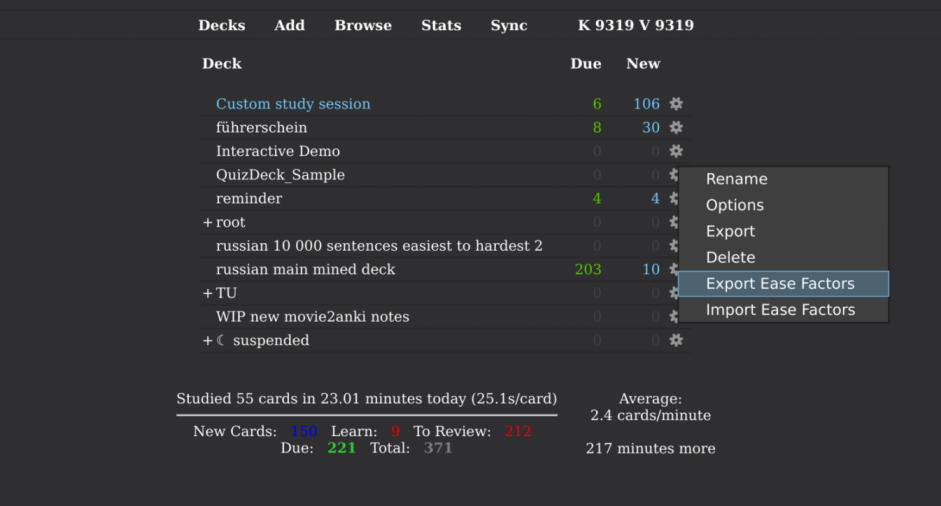Select Rename from the context menu
The image size is (941, 506).
tap(736, 180)
